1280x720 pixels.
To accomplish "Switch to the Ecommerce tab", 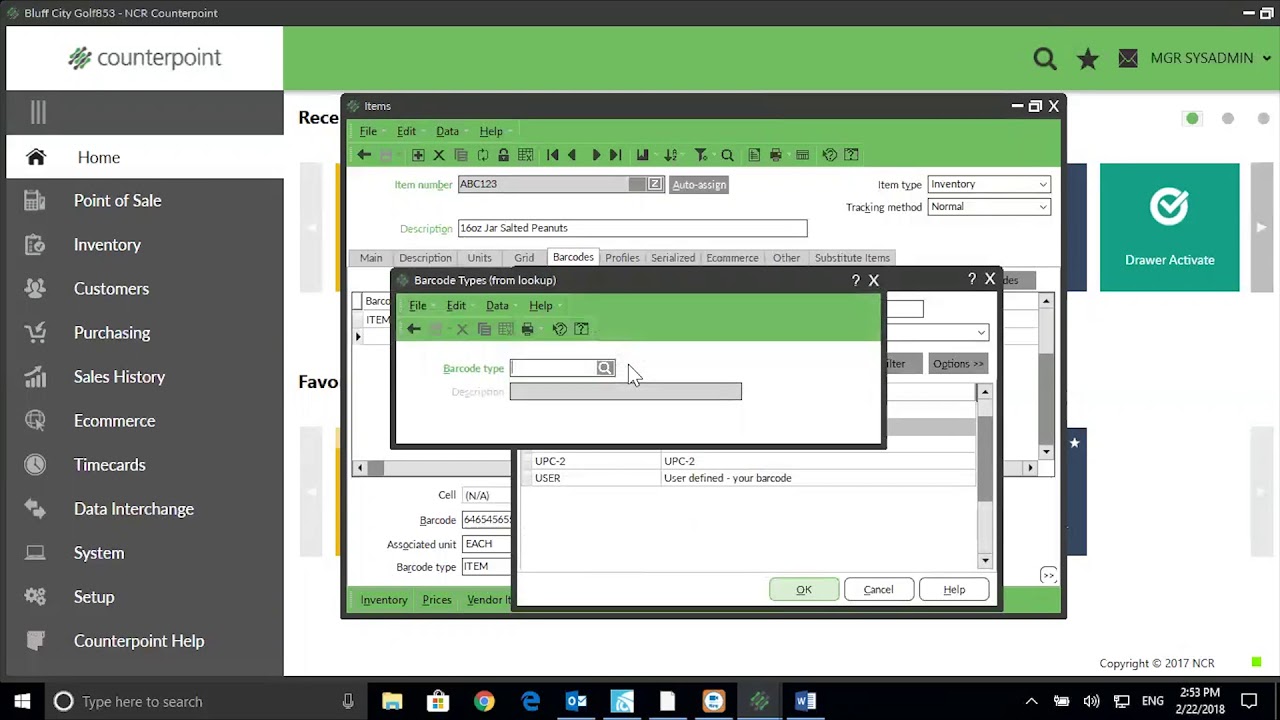I will (732, 258).
